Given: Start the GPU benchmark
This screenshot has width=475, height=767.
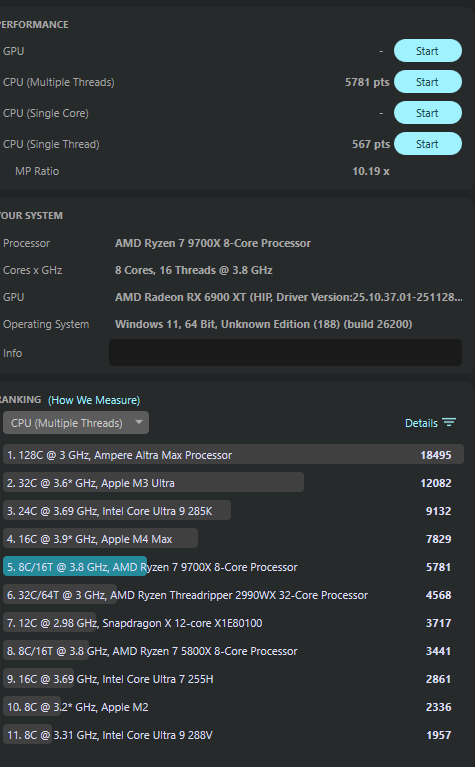Looking at the screenshot, I should [x=428, y=51].
